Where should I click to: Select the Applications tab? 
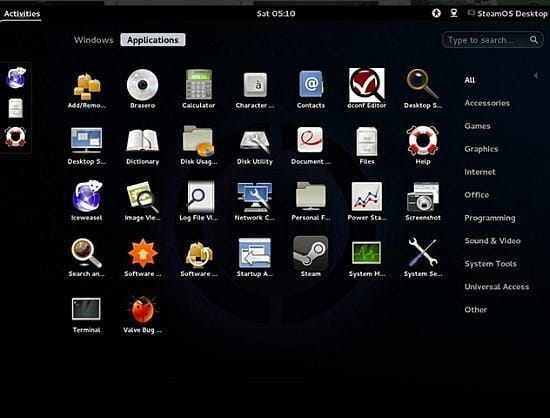coord(153,40)
